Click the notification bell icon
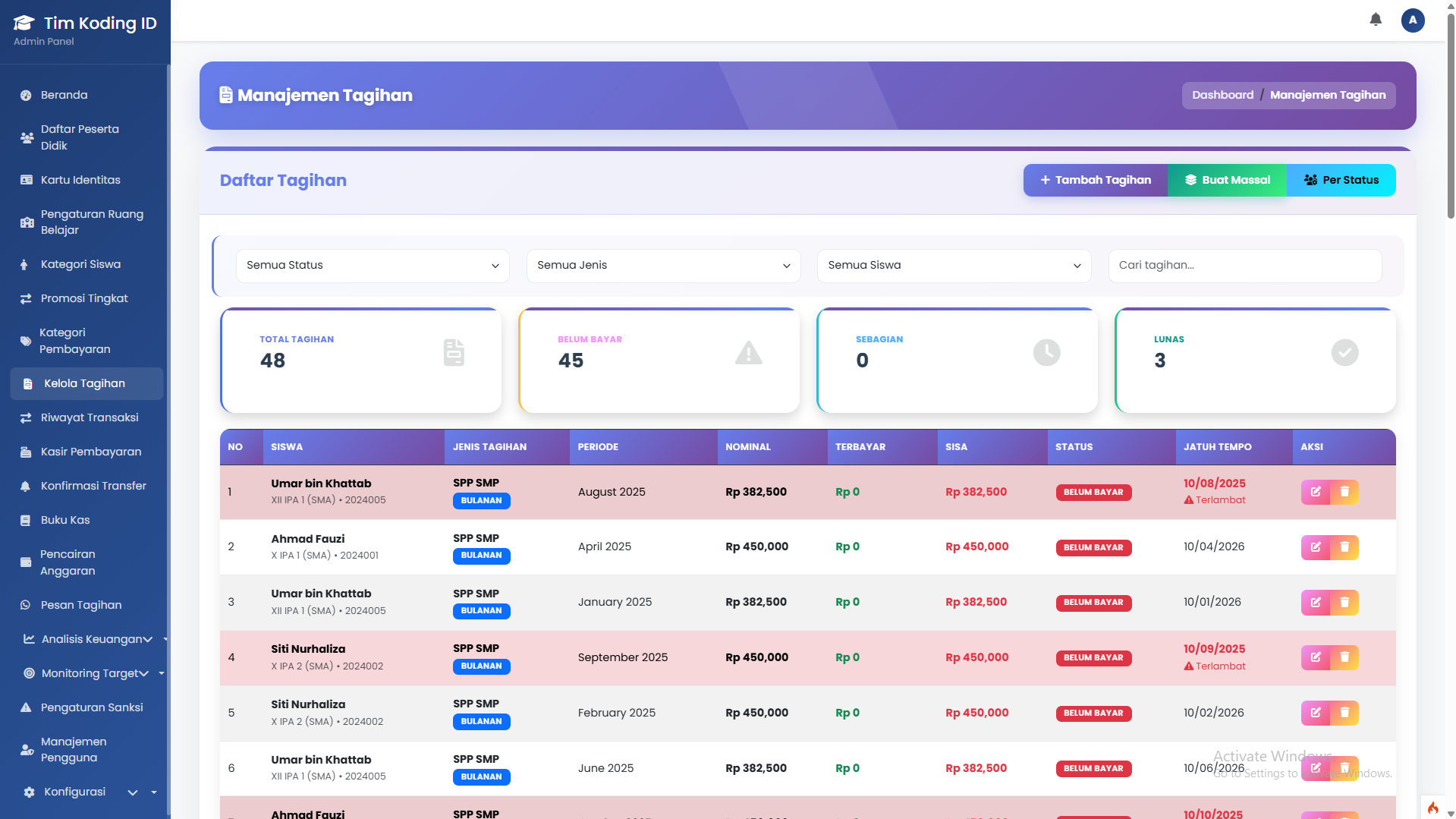The height and width of the screenshot is (819, 1456). [1375, 20]
